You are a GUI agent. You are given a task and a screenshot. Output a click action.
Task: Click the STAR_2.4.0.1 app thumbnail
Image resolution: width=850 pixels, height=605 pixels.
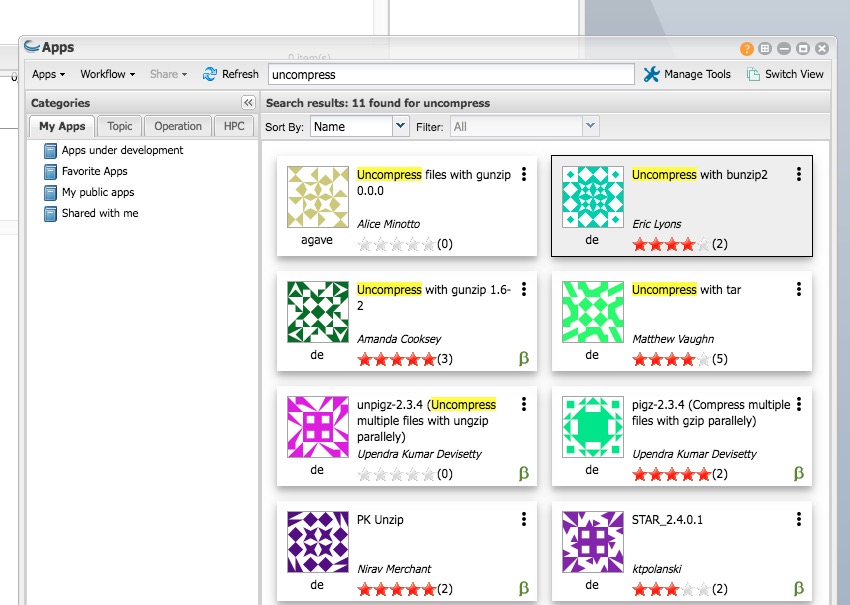coord(593,542)
